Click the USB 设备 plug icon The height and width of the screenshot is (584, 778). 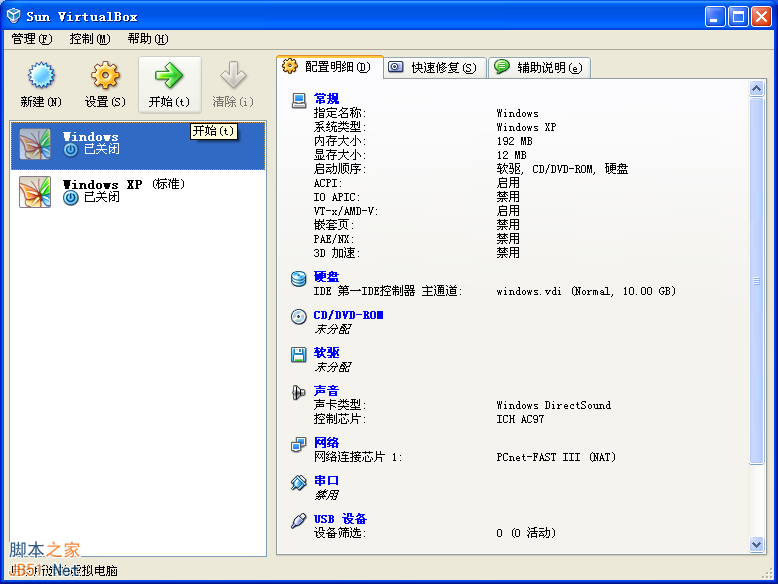pyautogui.click(x=299, y=520)
